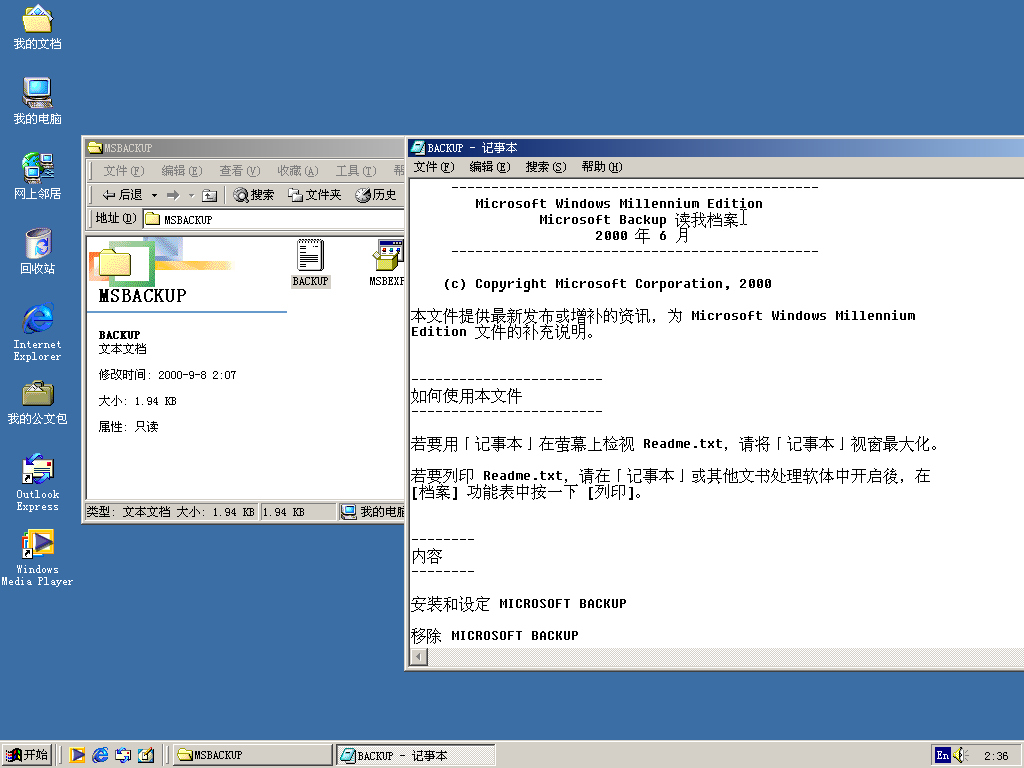Launch Windows Media Player from quick launch
1024x768 pixels.
click(77, 755)
